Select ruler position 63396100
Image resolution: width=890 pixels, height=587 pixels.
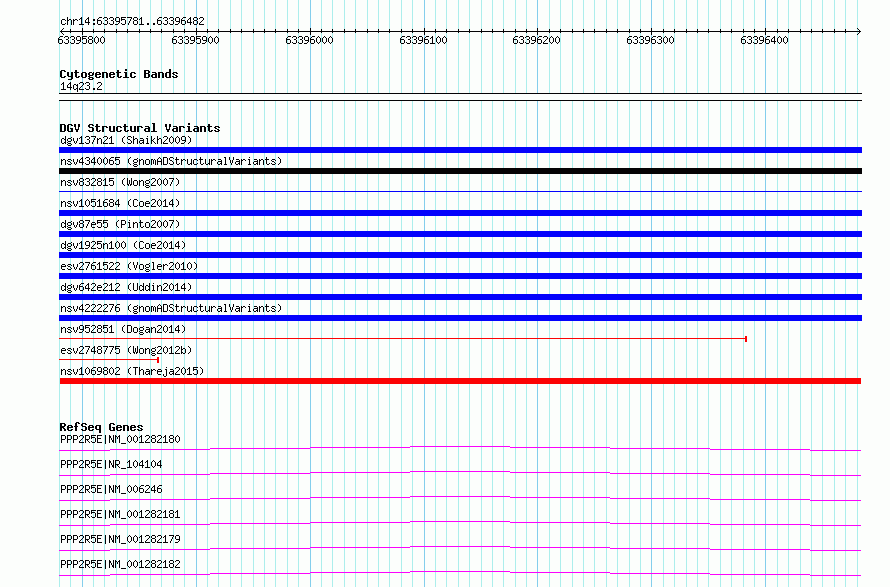point(423,40)
